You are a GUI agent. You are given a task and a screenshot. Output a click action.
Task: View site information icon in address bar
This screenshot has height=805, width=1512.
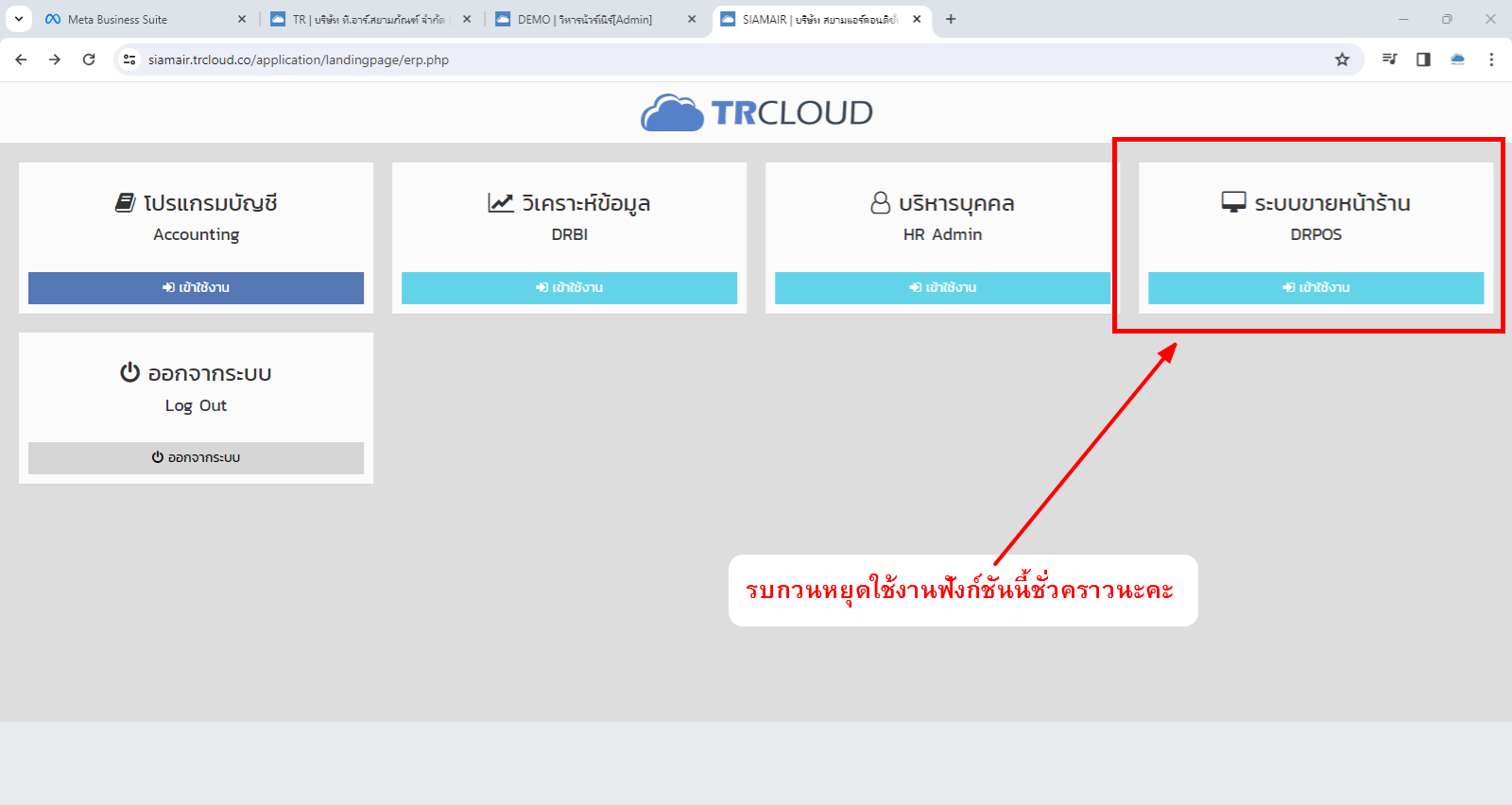130,60
